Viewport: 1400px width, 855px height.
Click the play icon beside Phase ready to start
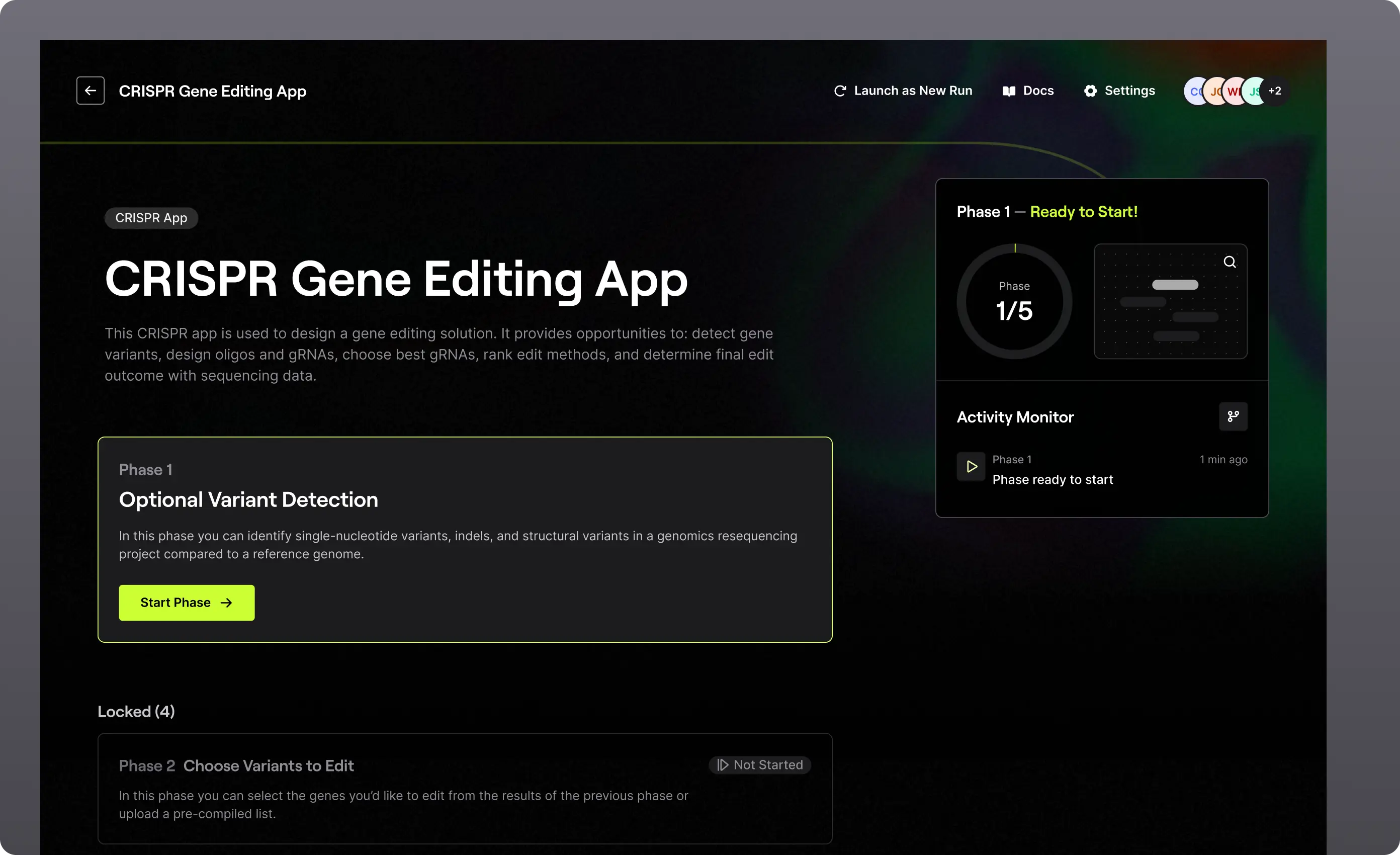(971, 466)
